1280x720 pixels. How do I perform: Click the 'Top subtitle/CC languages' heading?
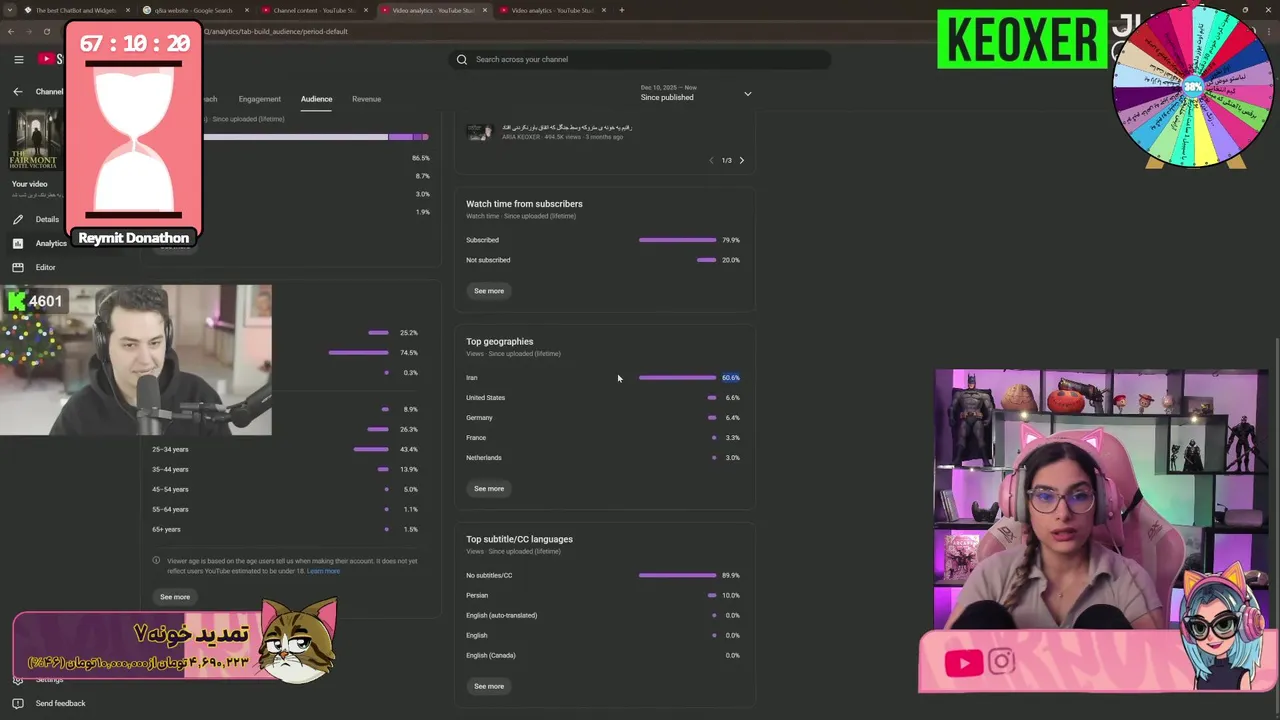[519, 539]
